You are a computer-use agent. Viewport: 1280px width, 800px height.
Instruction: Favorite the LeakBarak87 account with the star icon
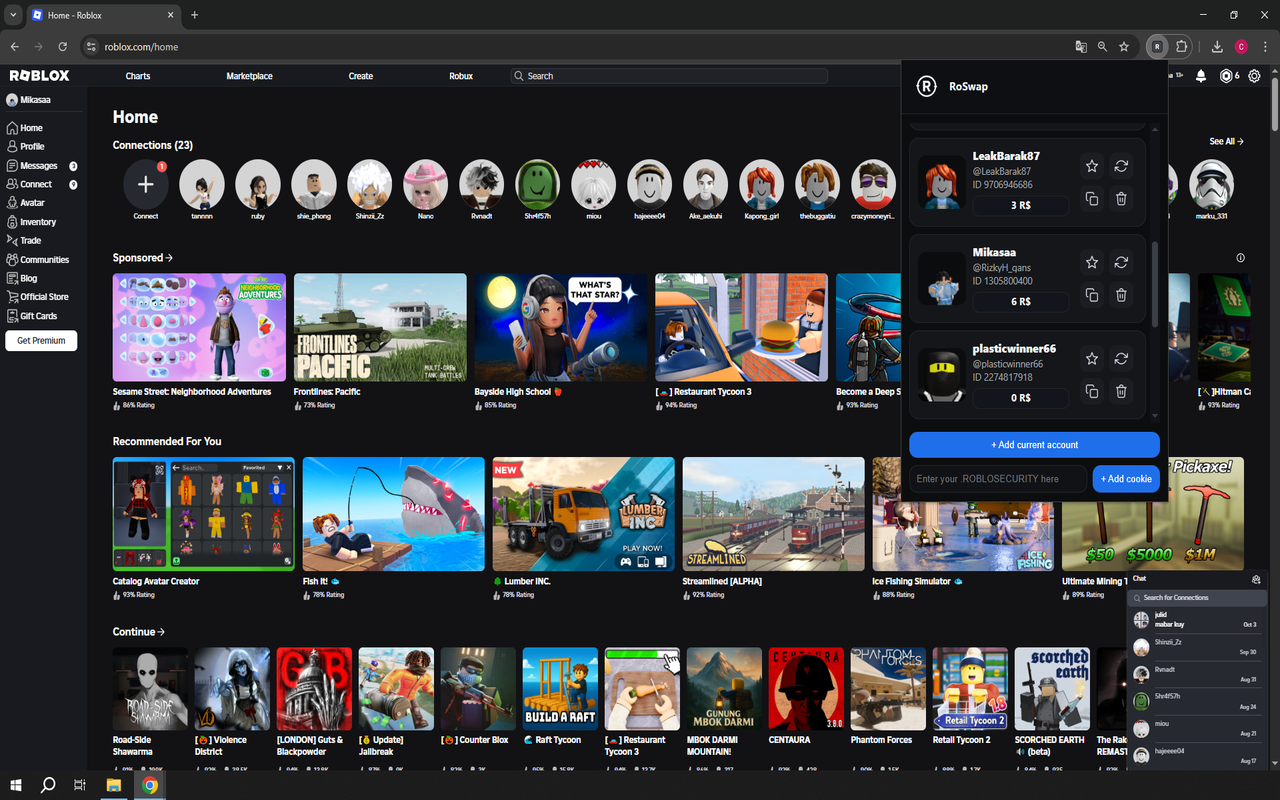[x=1092, y=167]
